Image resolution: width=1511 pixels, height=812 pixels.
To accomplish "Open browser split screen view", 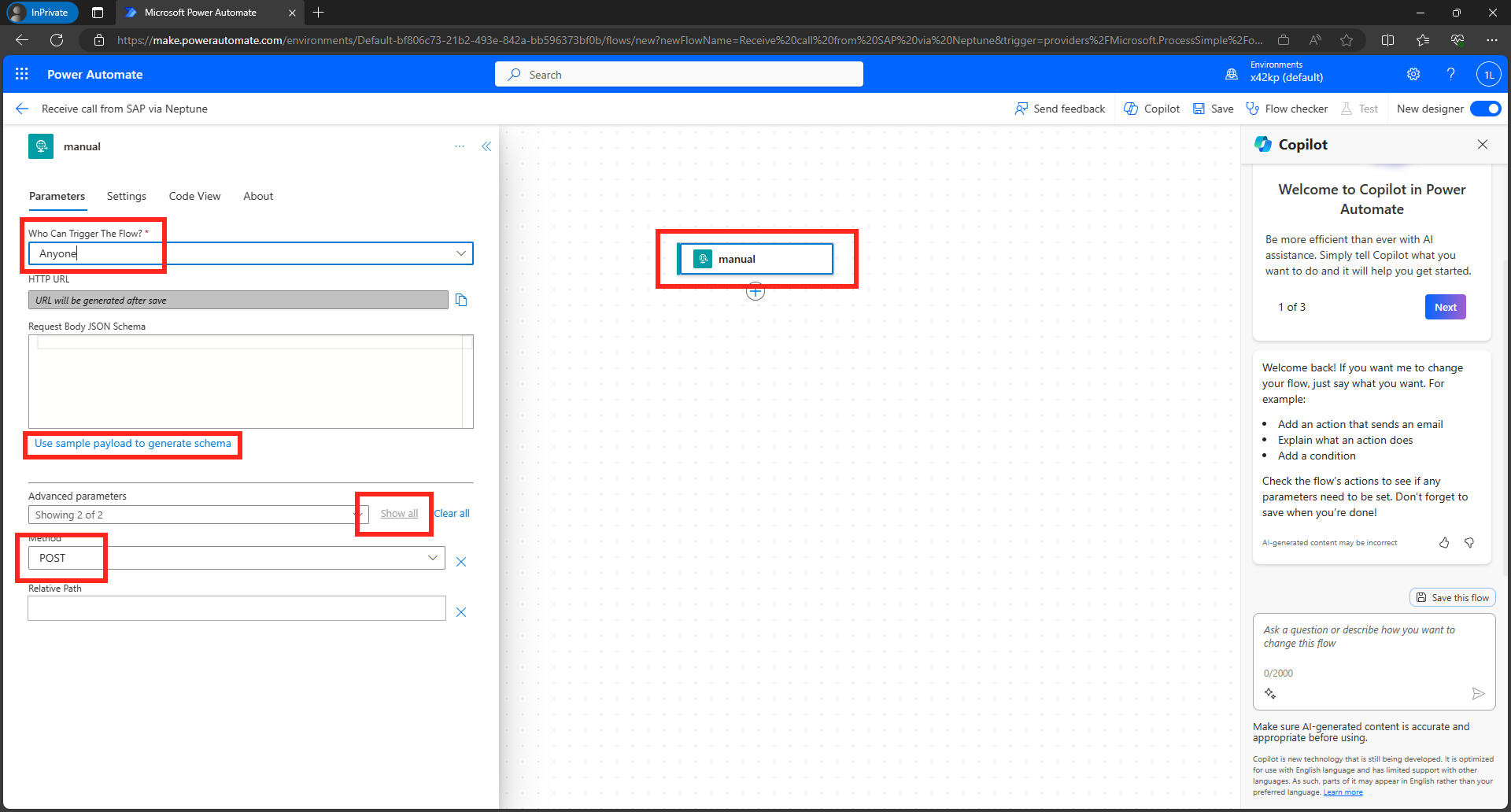I will (1388, 40).
